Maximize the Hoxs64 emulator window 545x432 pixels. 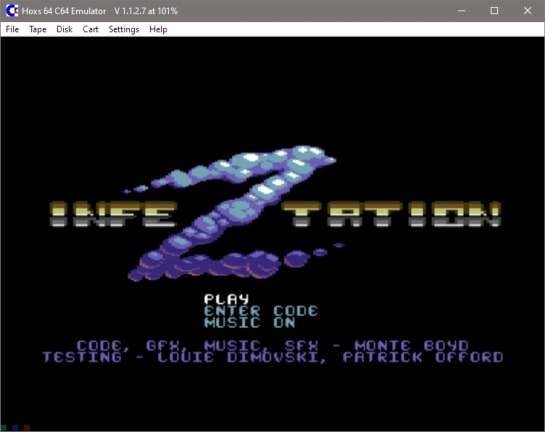(494, 11)
